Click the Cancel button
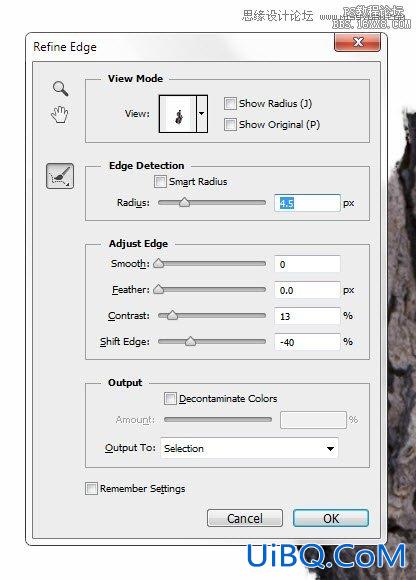This screenshot has width=416, height=580. pos(245,518)
